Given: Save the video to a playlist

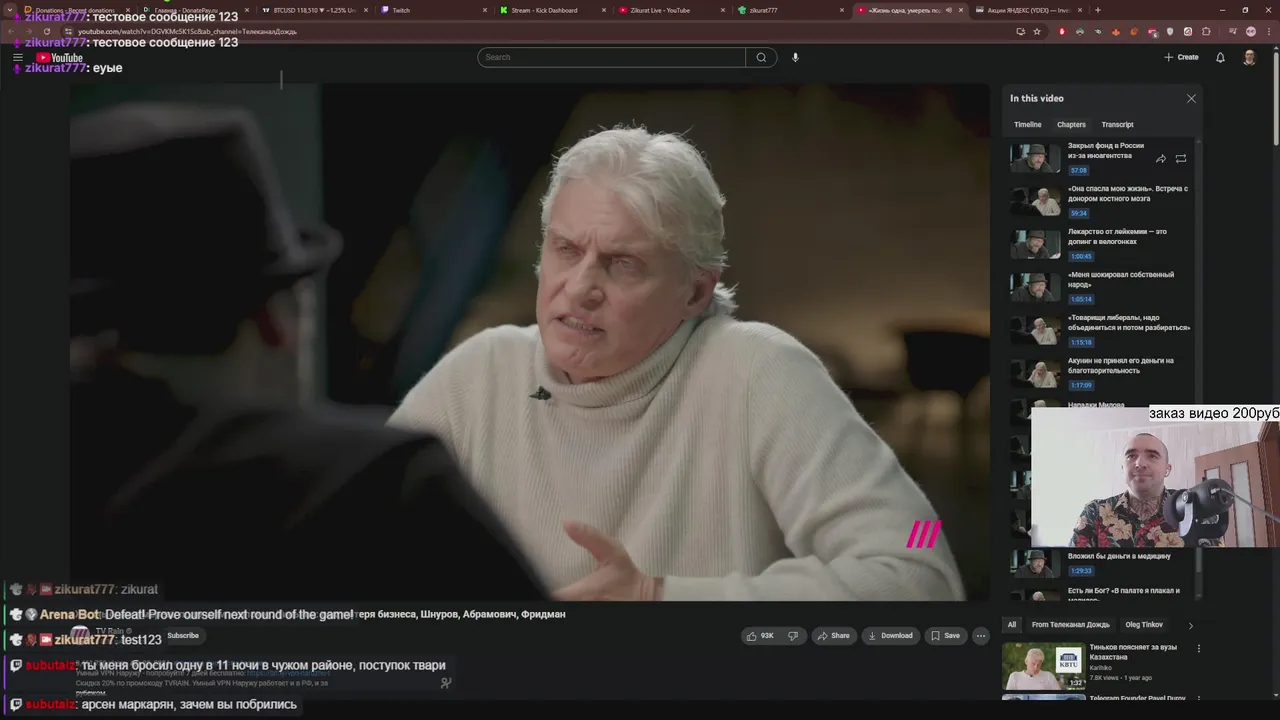Looking at the screenshot, I should (945, 636).
